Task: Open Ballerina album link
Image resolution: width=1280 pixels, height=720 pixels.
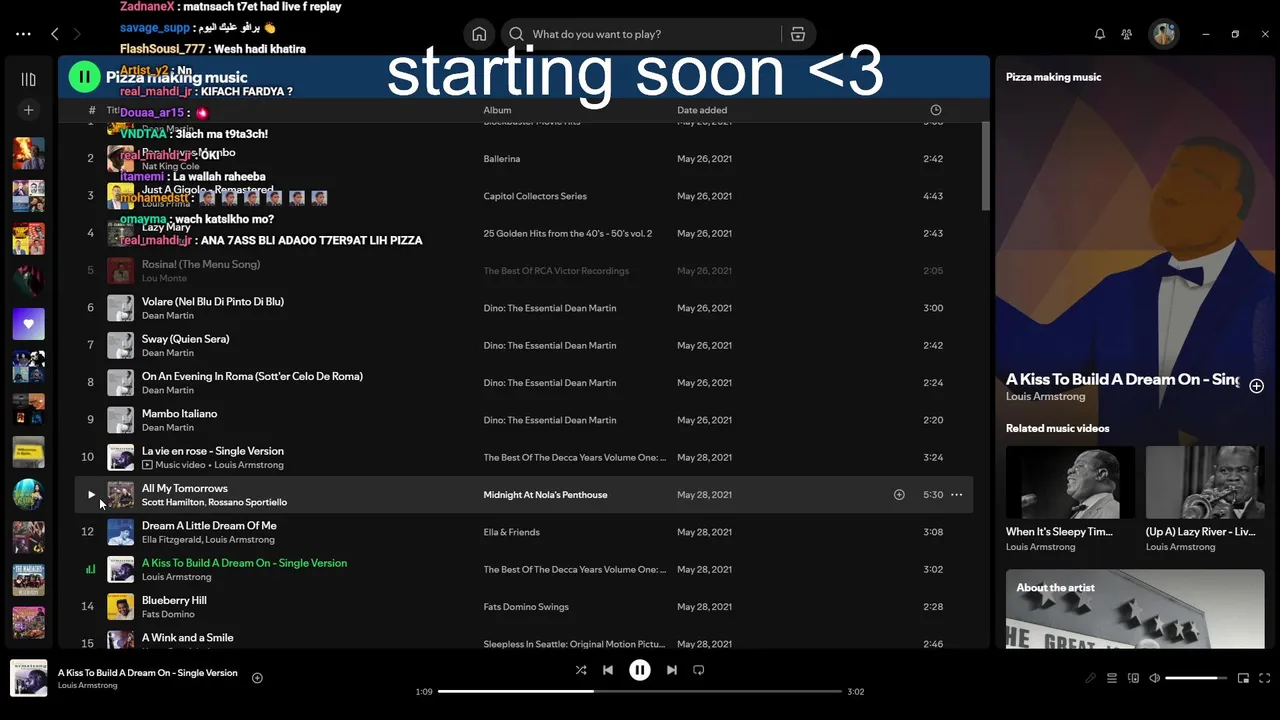Action: click(502, 159)
